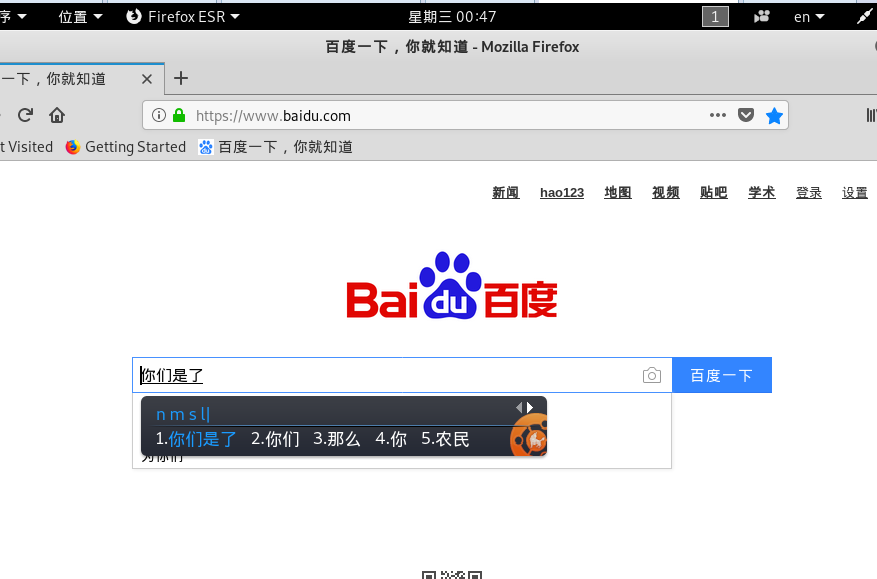Save page to Pocket icon
This screenshot has width=877, height=579.
pos(746,115)
